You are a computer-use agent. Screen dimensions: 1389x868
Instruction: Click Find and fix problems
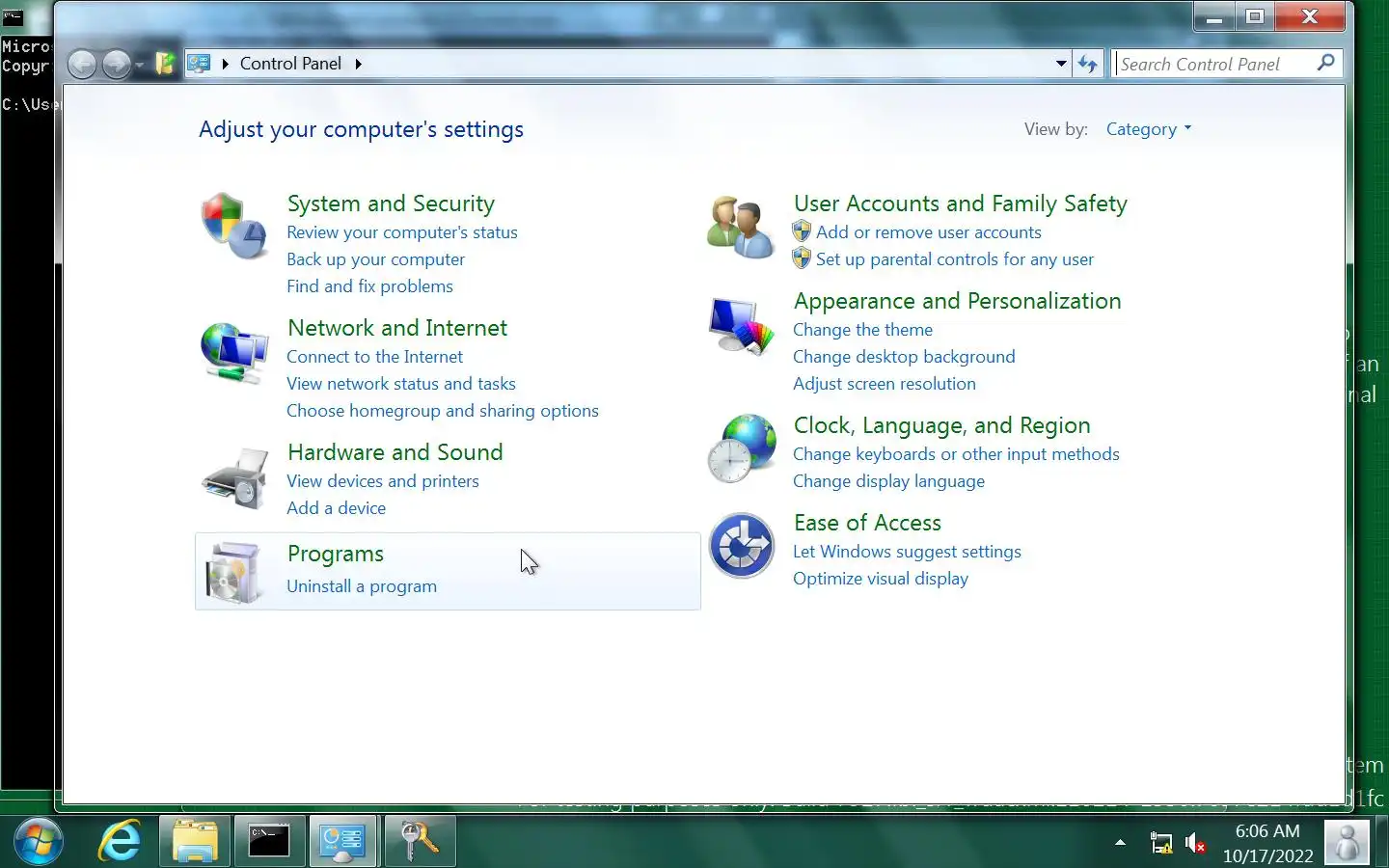369,286
